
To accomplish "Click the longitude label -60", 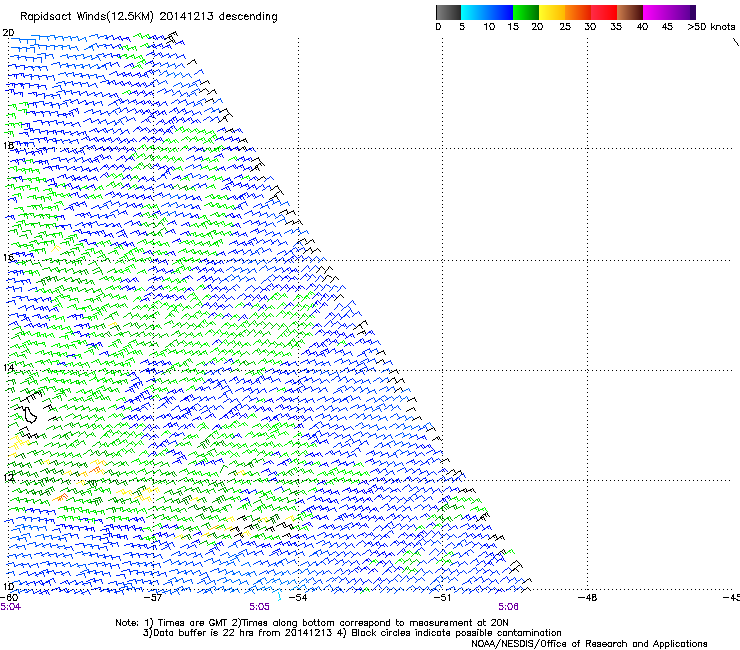I will [x=9, y=598].
